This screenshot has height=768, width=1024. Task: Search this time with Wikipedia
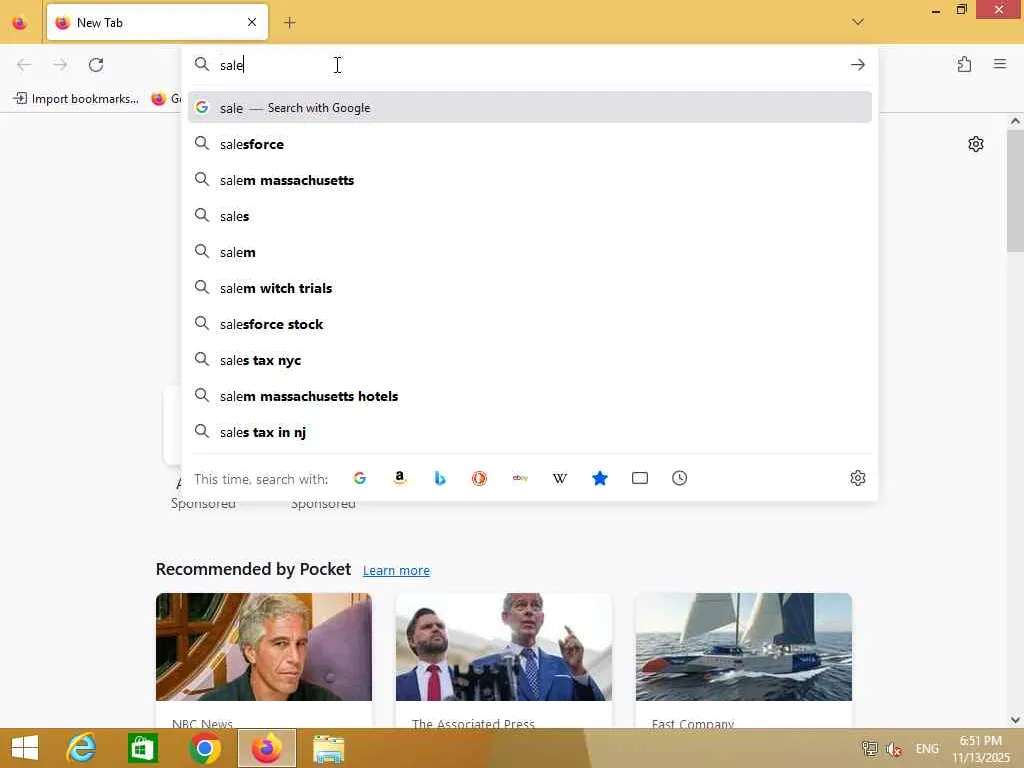(x=560, y=478)
